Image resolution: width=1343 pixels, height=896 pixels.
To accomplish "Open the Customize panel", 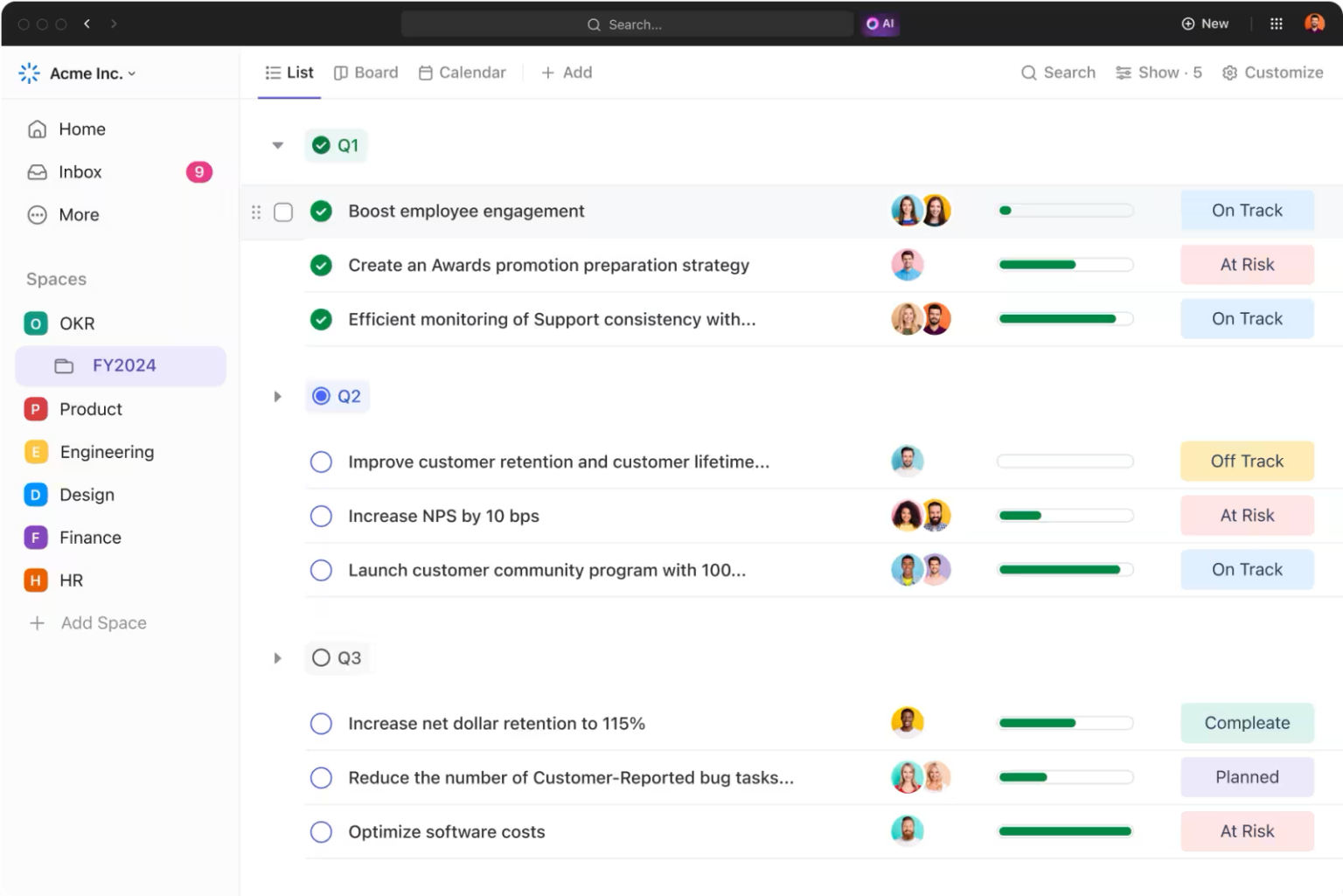I will coord(1273,73).
